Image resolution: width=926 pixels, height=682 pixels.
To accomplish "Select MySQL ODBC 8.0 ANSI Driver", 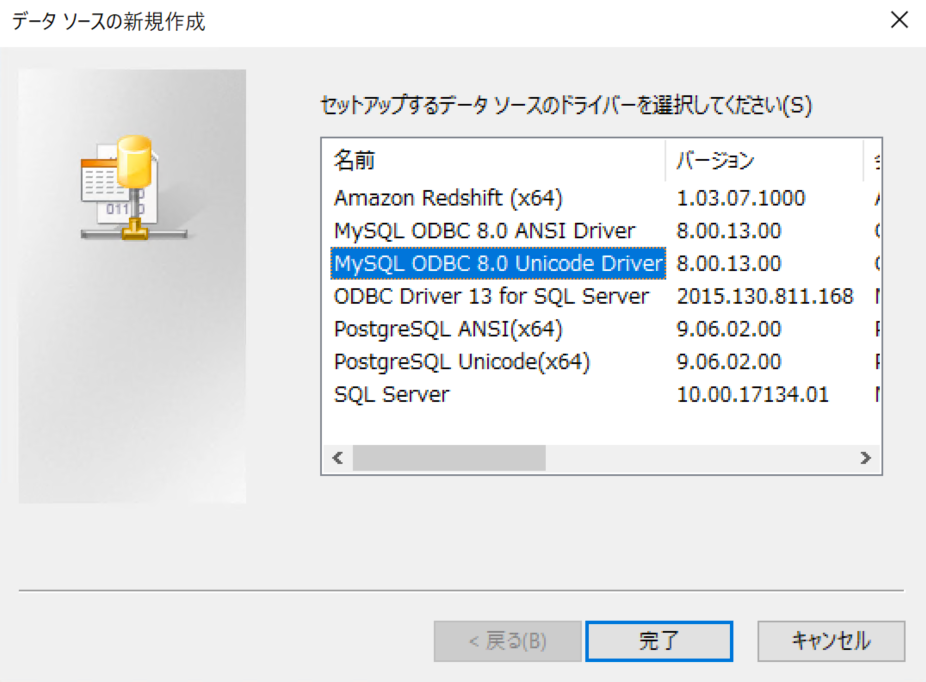I will click(484, 230).
